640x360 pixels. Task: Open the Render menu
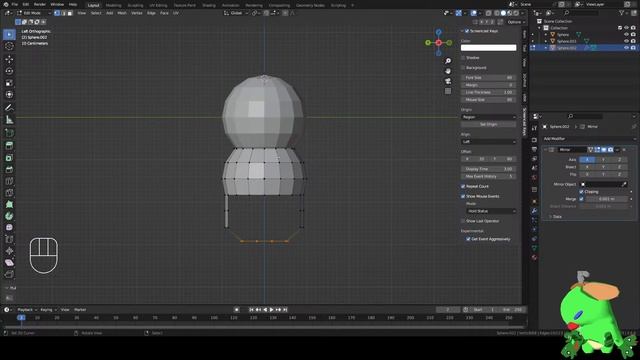pos(40,4)
